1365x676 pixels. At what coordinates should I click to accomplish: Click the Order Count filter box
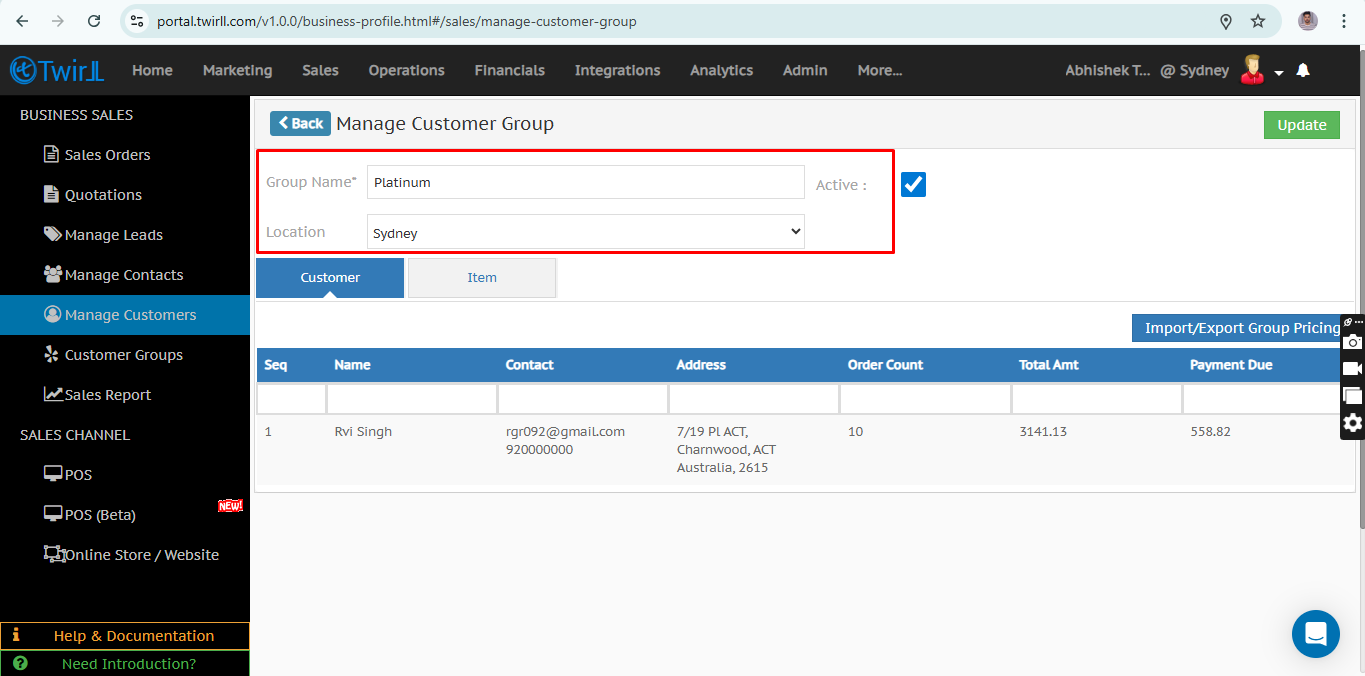(925, 399)
